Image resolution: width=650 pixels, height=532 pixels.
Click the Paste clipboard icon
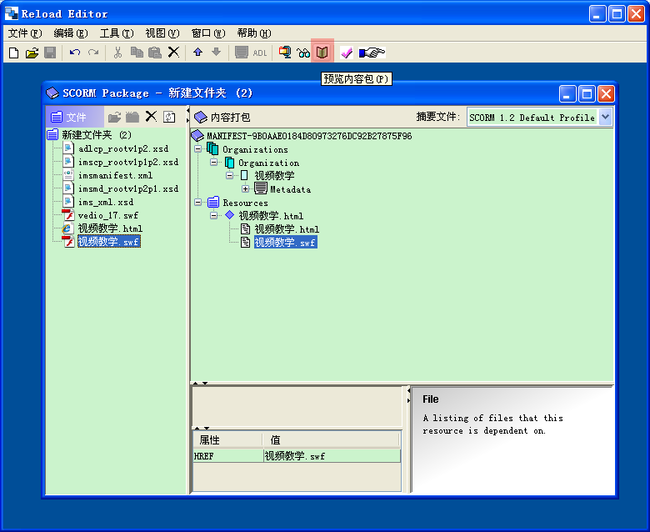tap(155, 53)
